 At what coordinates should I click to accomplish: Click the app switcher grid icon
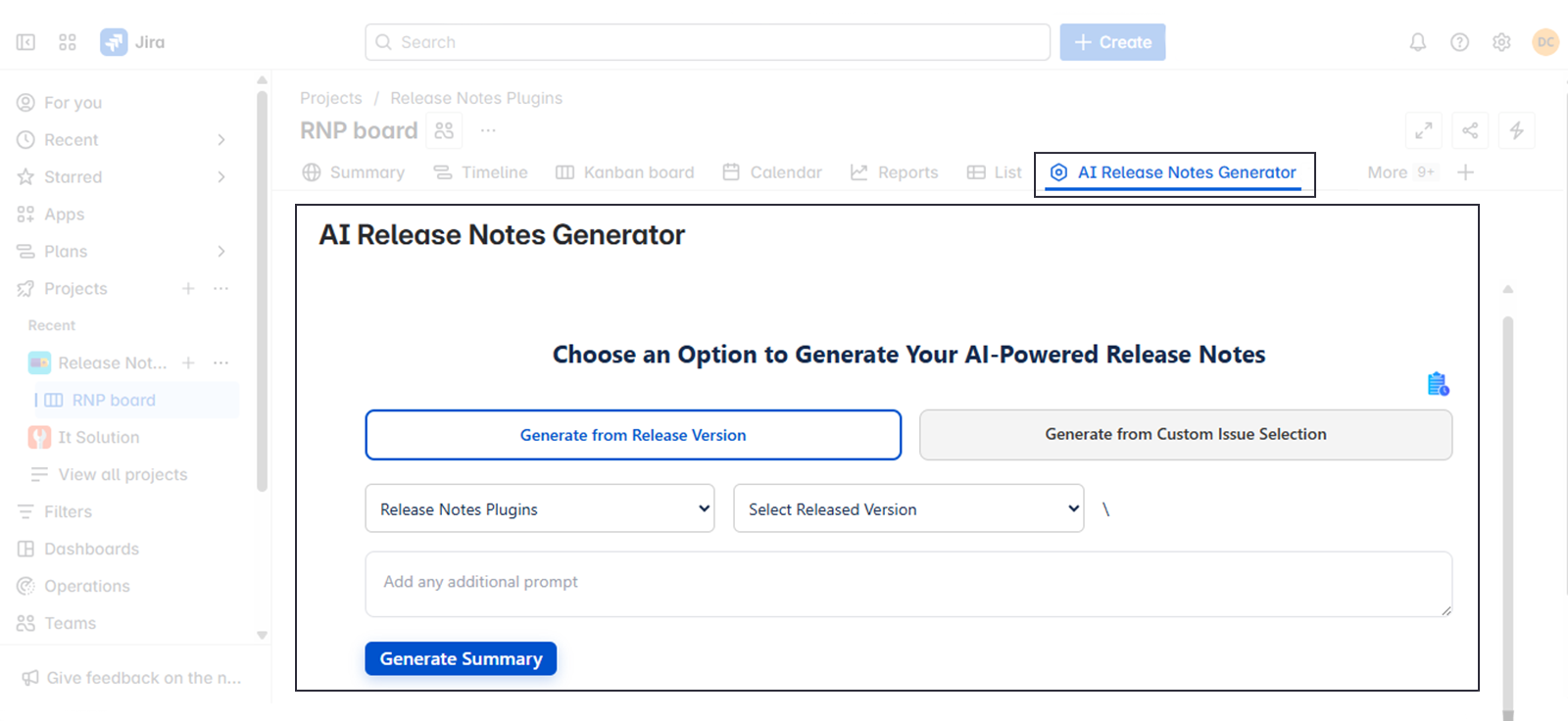(68, 42)
